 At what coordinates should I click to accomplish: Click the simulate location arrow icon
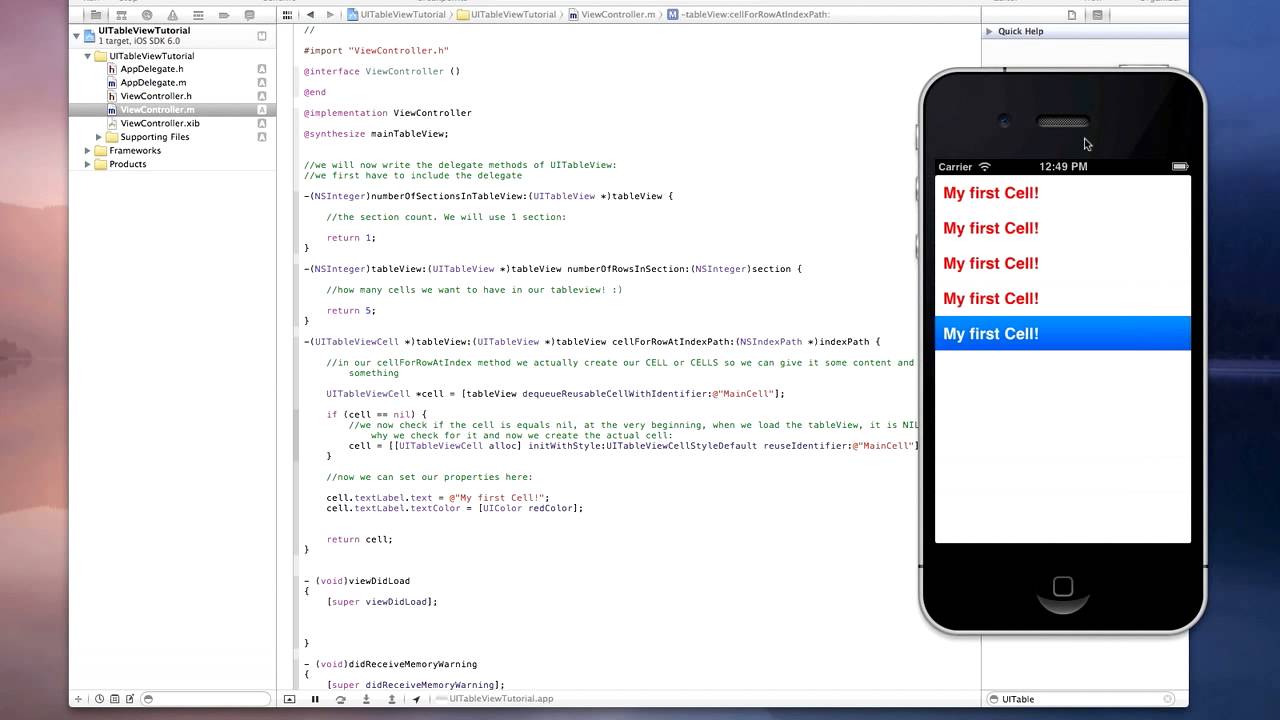tap(417, 699)
